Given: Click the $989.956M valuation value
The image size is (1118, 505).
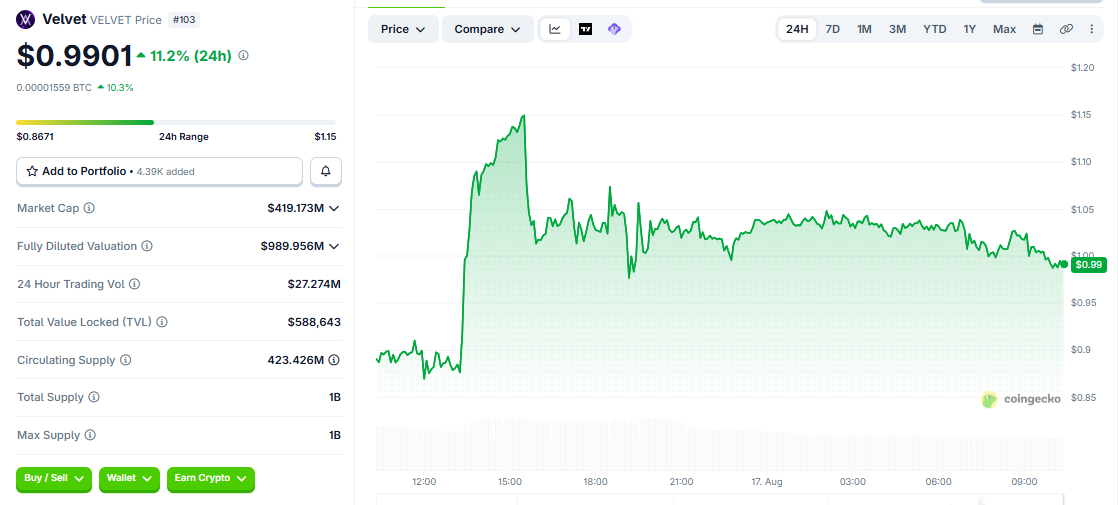Looking at the screenshot, I should click(292, 246).
